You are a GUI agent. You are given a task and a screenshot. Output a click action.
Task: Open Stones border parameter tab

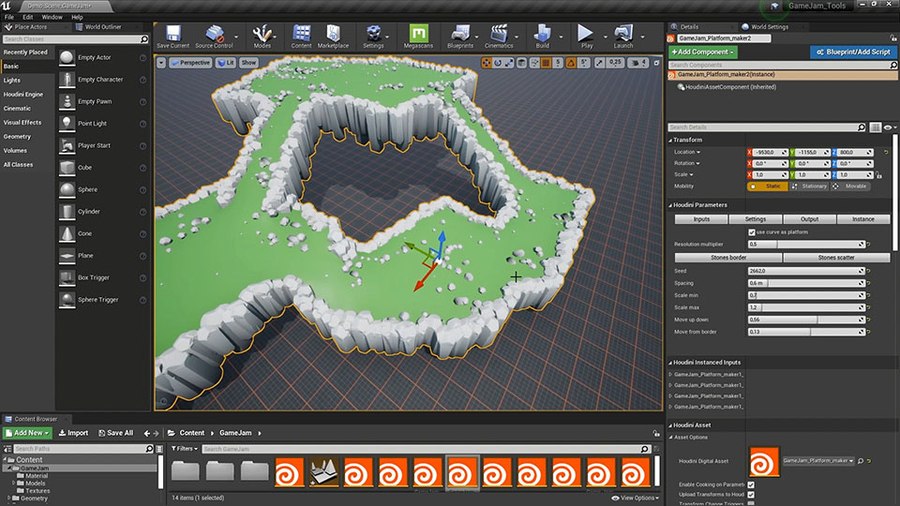point(728,258)
